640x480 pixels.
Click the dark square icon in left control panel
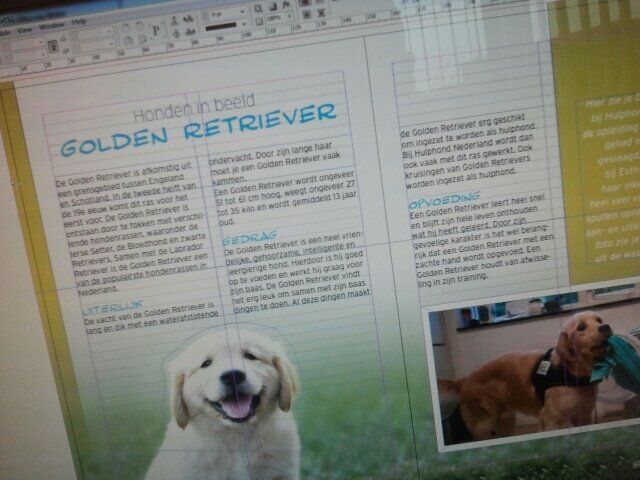coord(53,47)
